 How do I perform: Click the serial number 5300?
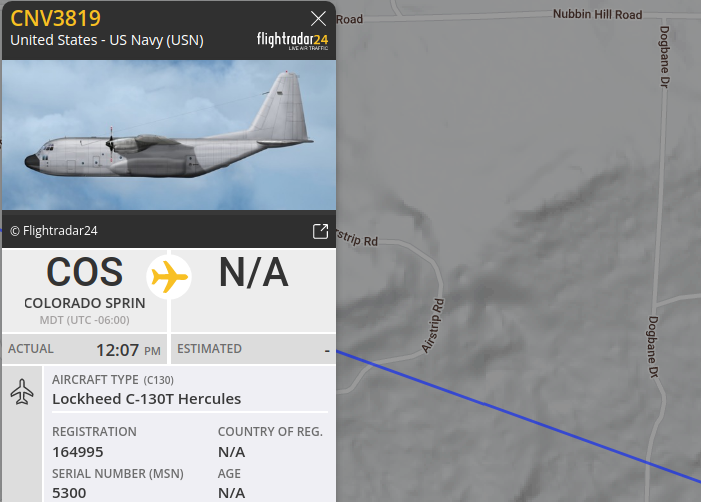click(69, 493)
